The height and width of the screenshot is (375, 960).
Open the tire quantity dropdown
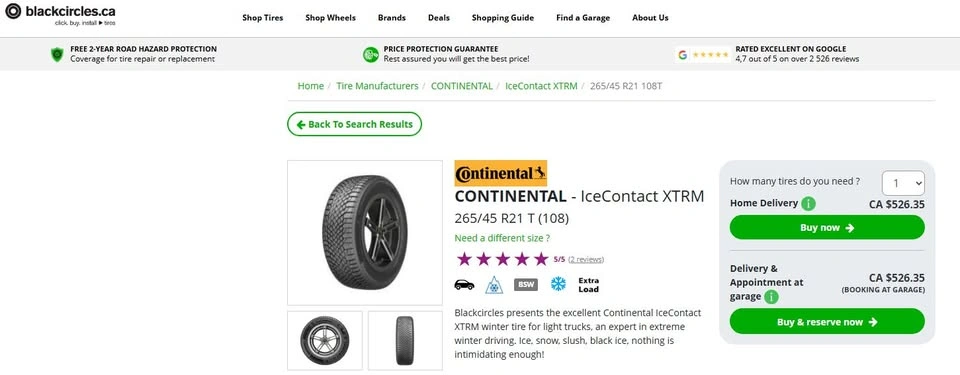pos(903,183)
